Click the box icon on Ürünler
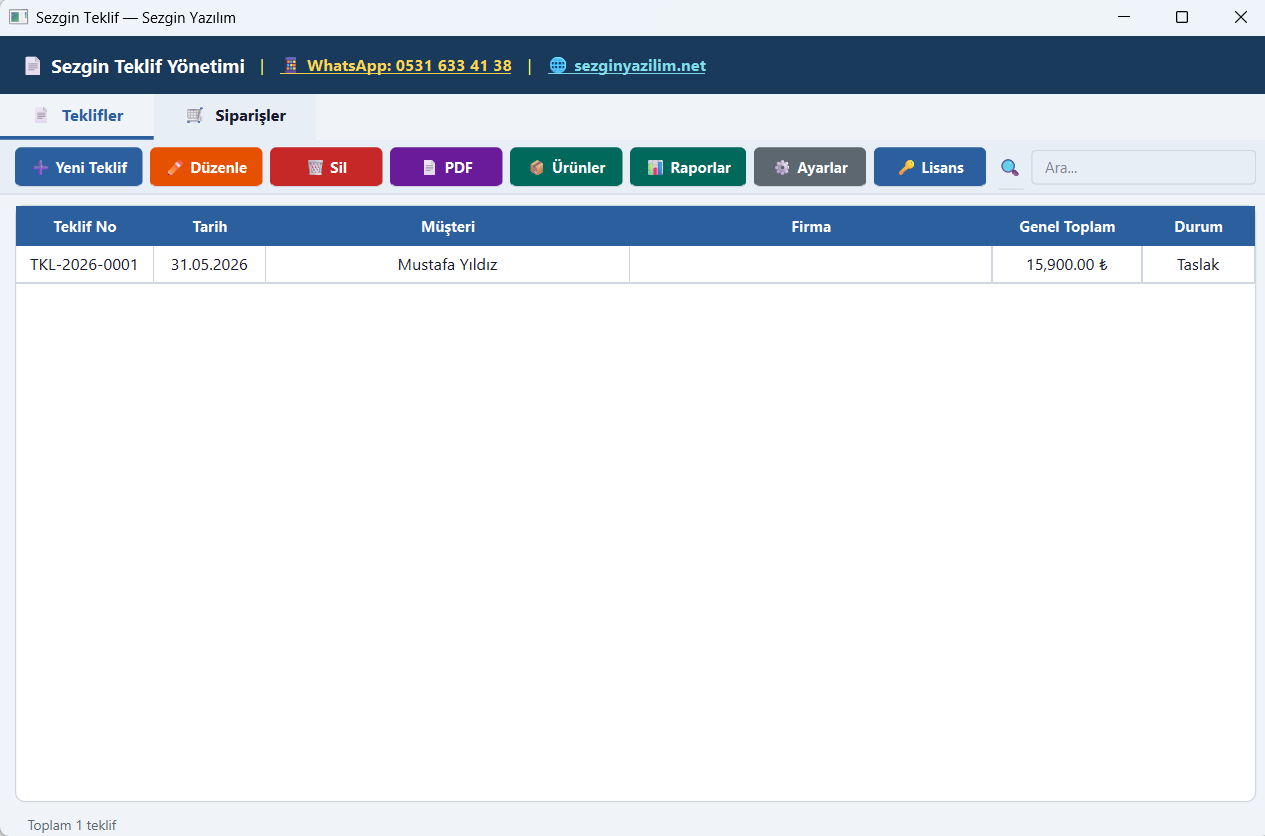This screenshot has width=1265, height=836. [x=537, y=168]
